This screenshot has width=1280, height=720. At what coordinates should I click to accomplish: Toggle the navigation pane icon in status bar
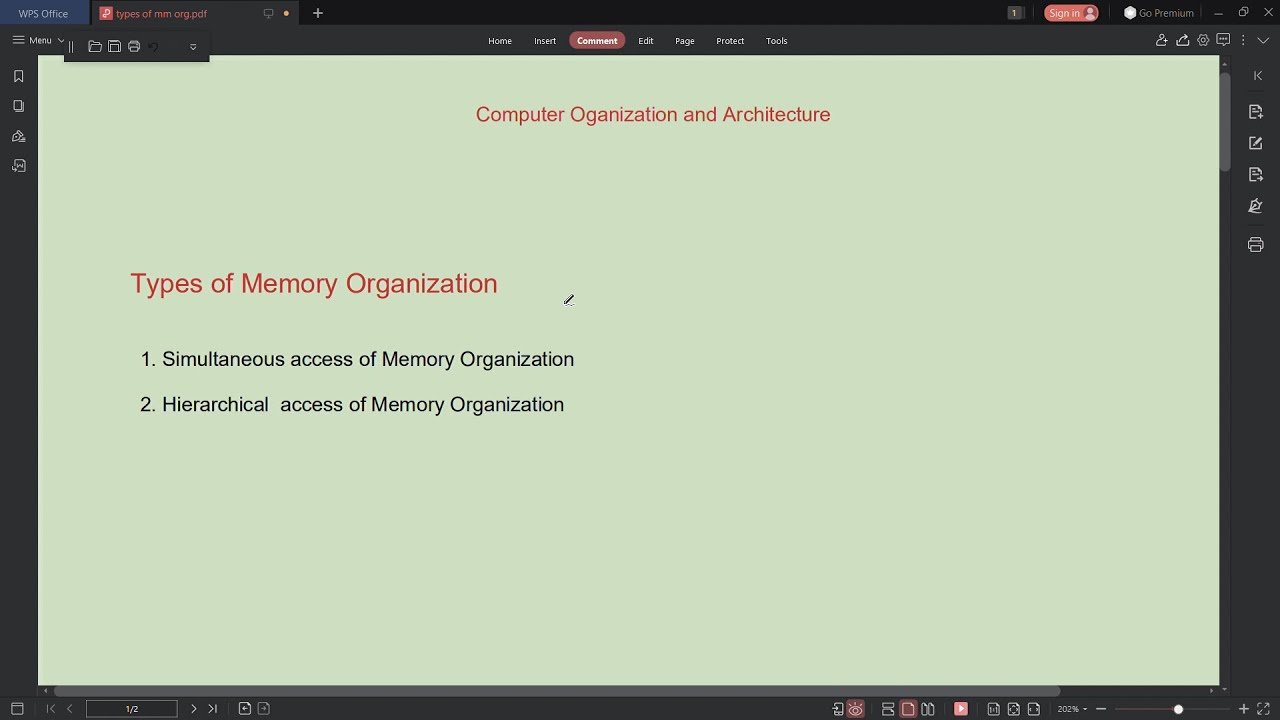click(x=17, y=709)
